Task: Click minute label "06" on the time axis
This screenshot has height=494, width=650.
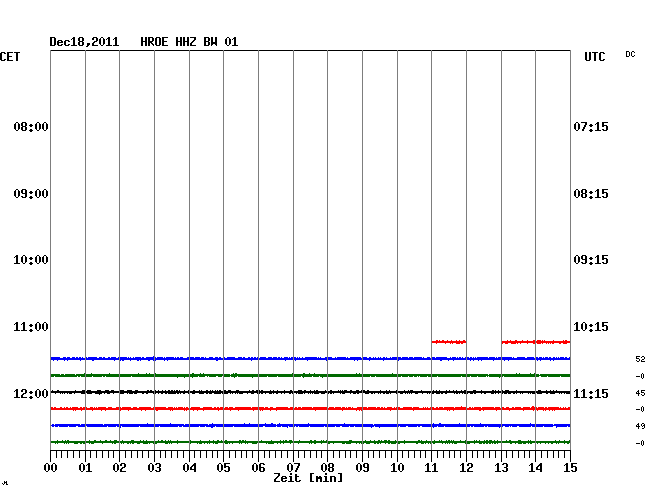Action: coord(258,468)
